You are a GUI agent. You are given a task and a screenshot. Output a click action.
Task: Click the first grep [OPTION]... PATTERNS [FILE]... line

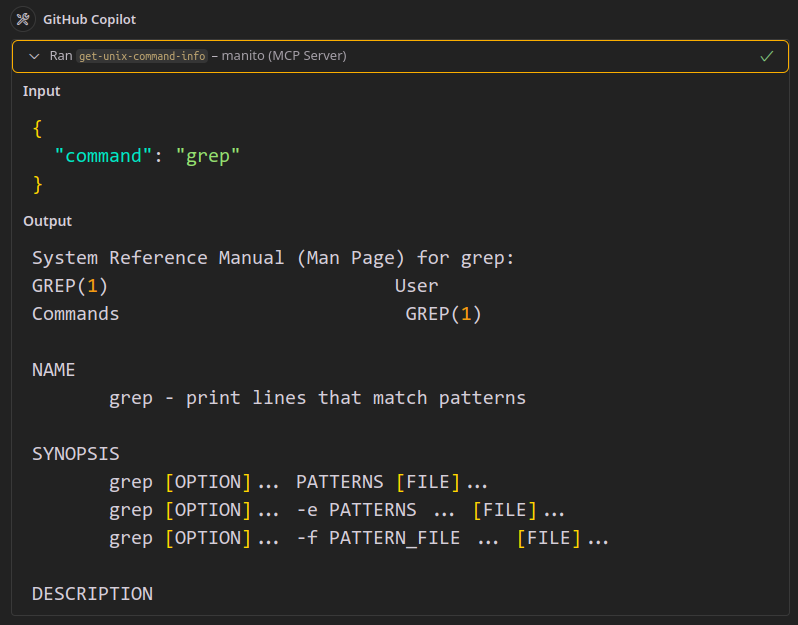pyautogui.click(x=298, y=482)
